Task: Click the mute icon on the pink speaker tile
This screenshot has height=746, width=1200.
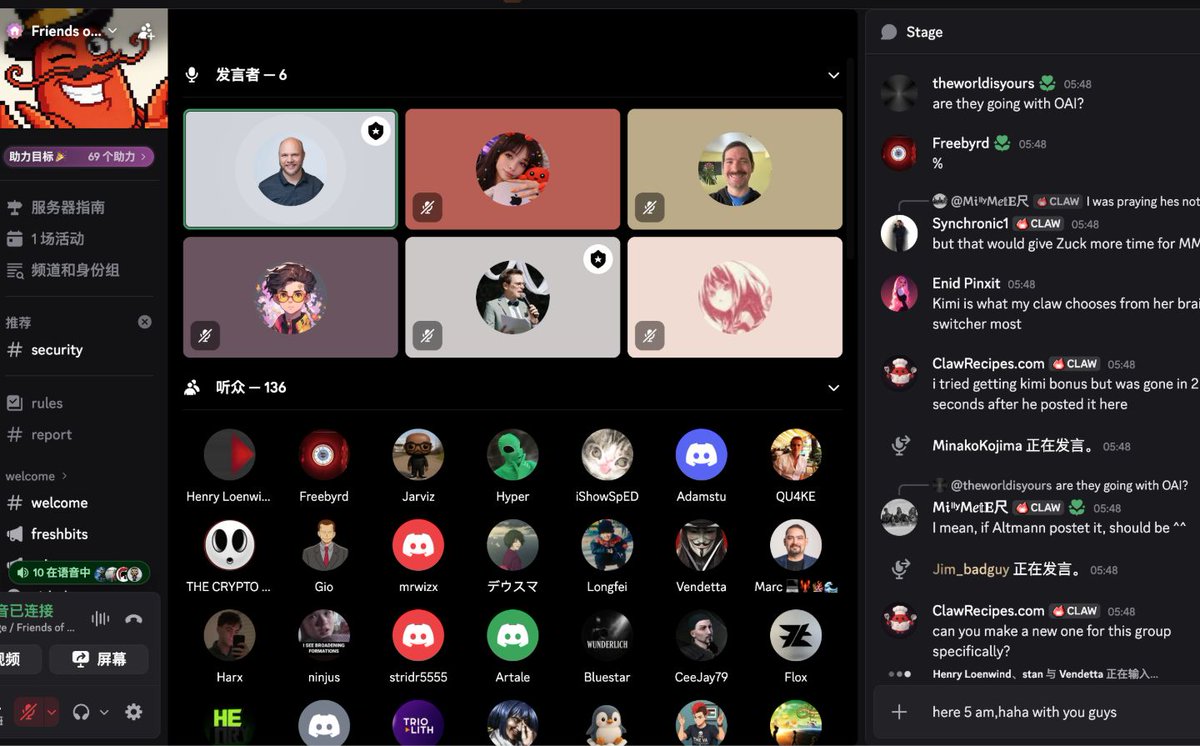Action: pyautogui.click(x=650, y=335)
